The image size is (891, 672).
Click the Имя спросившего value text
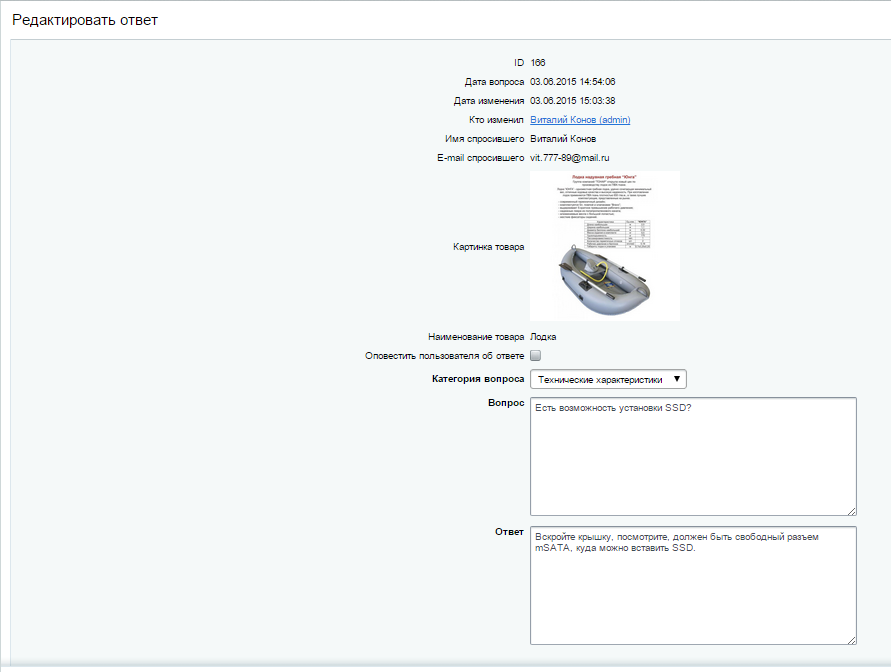pyautogui.click(x=563, y=139)
